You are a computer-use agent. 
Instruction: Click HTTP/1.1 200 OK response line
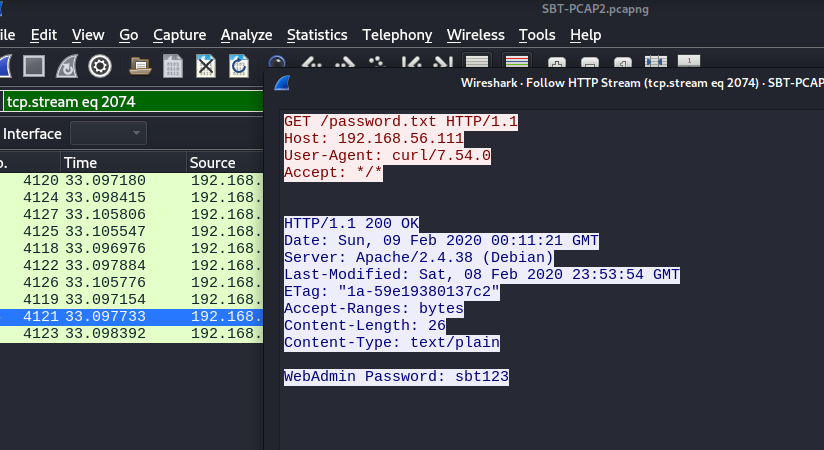(x=352, y=223)
